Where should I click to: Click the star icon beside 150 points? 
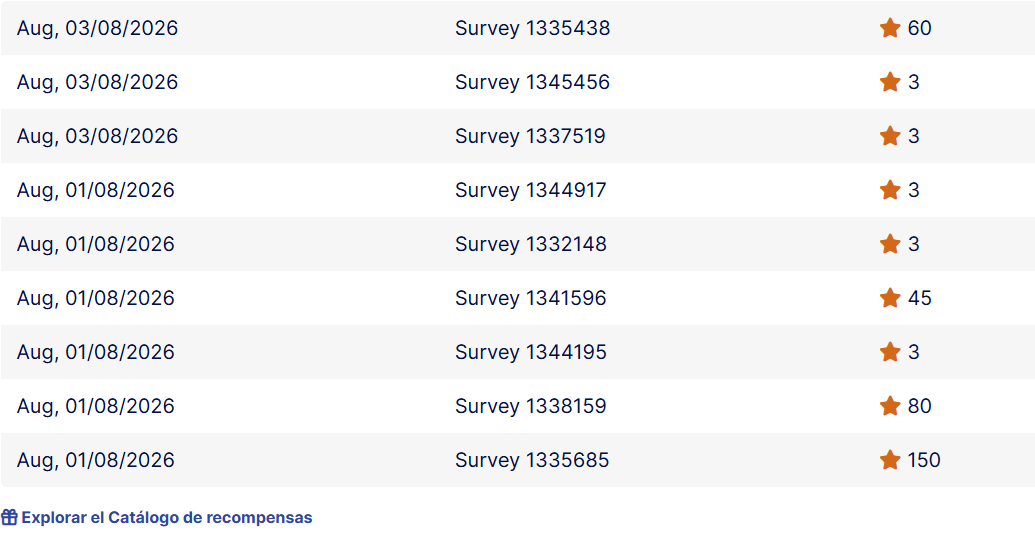[890, 460]
